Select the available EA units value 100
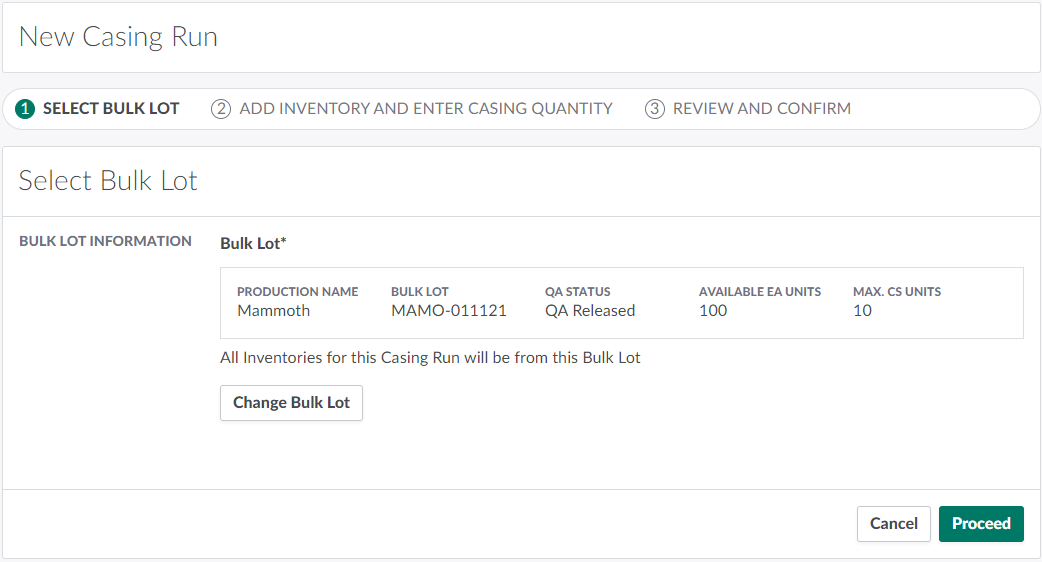The height and width of the screenshot is (562, 1042). [x=713, y=311]
